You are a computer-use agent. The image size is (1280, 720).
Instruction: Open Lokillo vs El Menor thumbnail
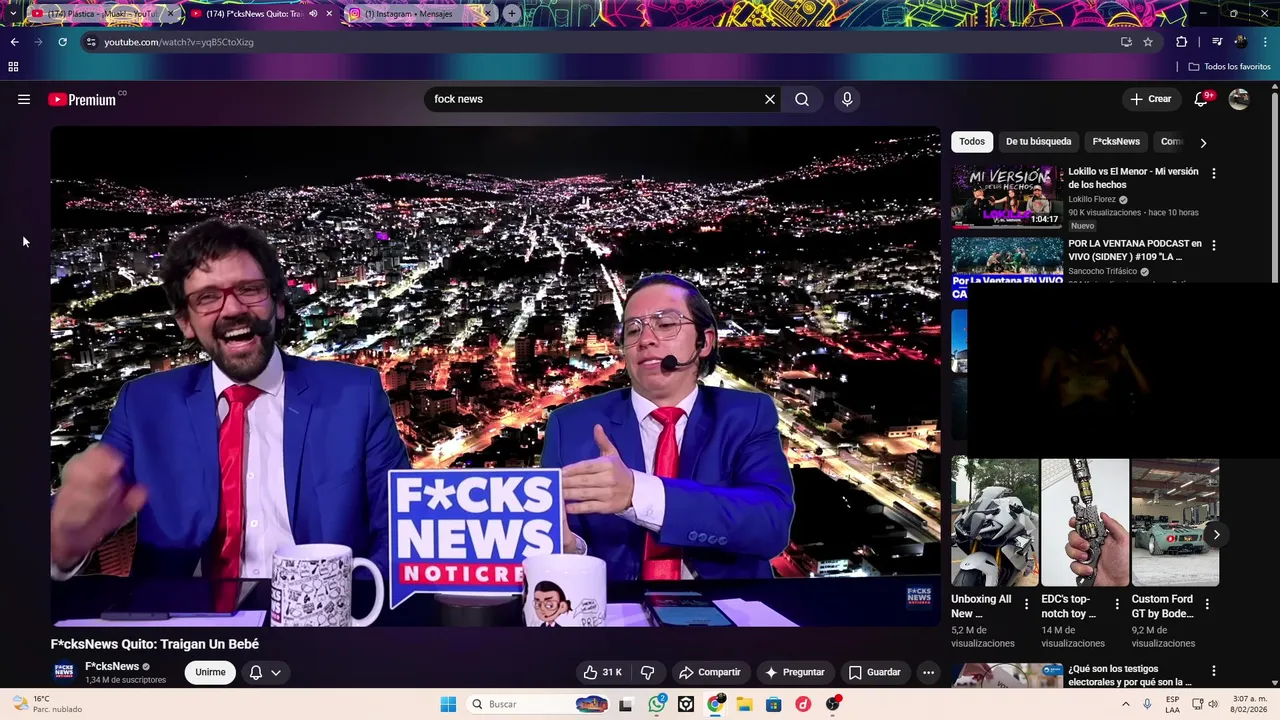click(1007, 197)
